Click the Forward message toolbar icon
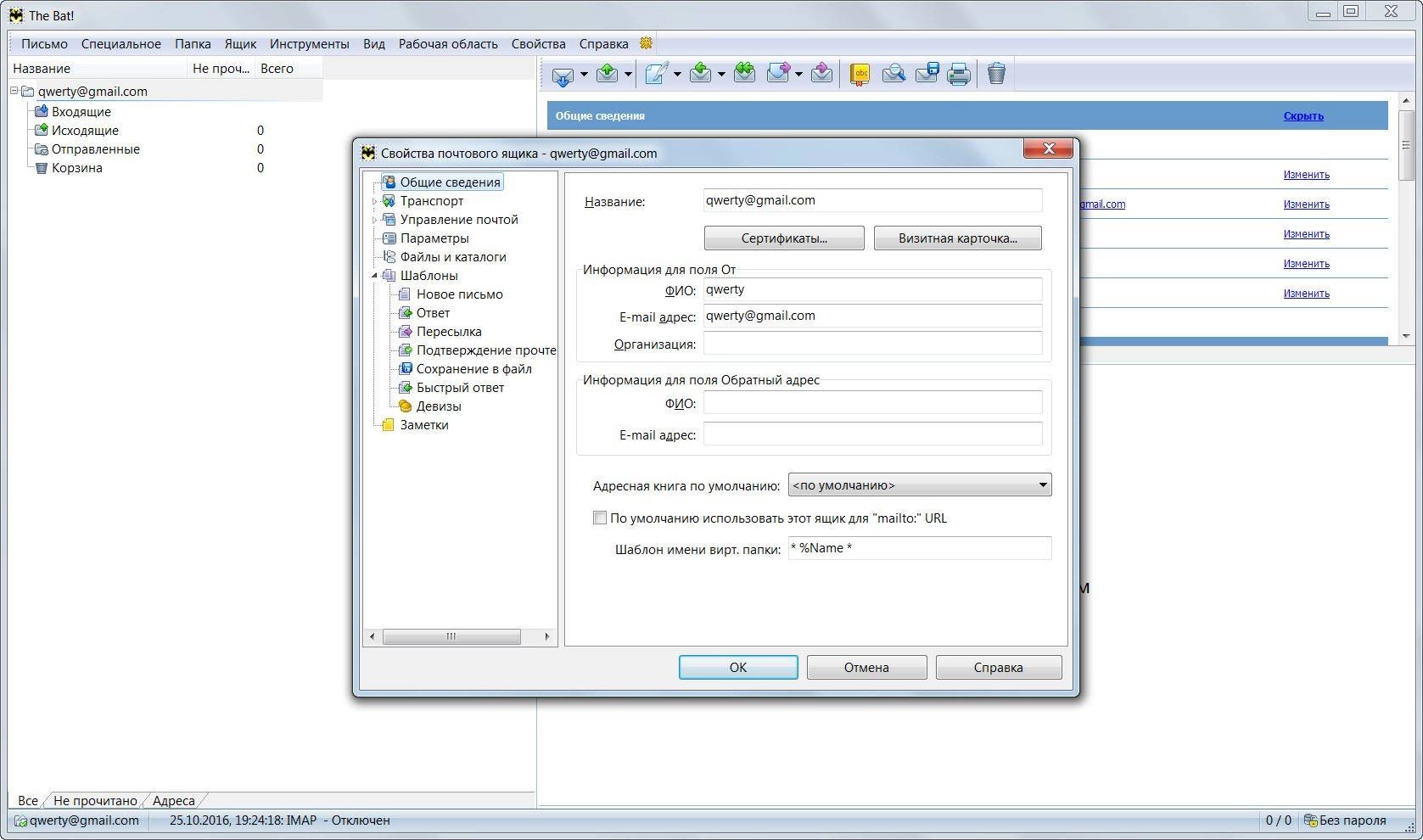The width and height of the screenshot is (1423, 840). coord(778,75)
